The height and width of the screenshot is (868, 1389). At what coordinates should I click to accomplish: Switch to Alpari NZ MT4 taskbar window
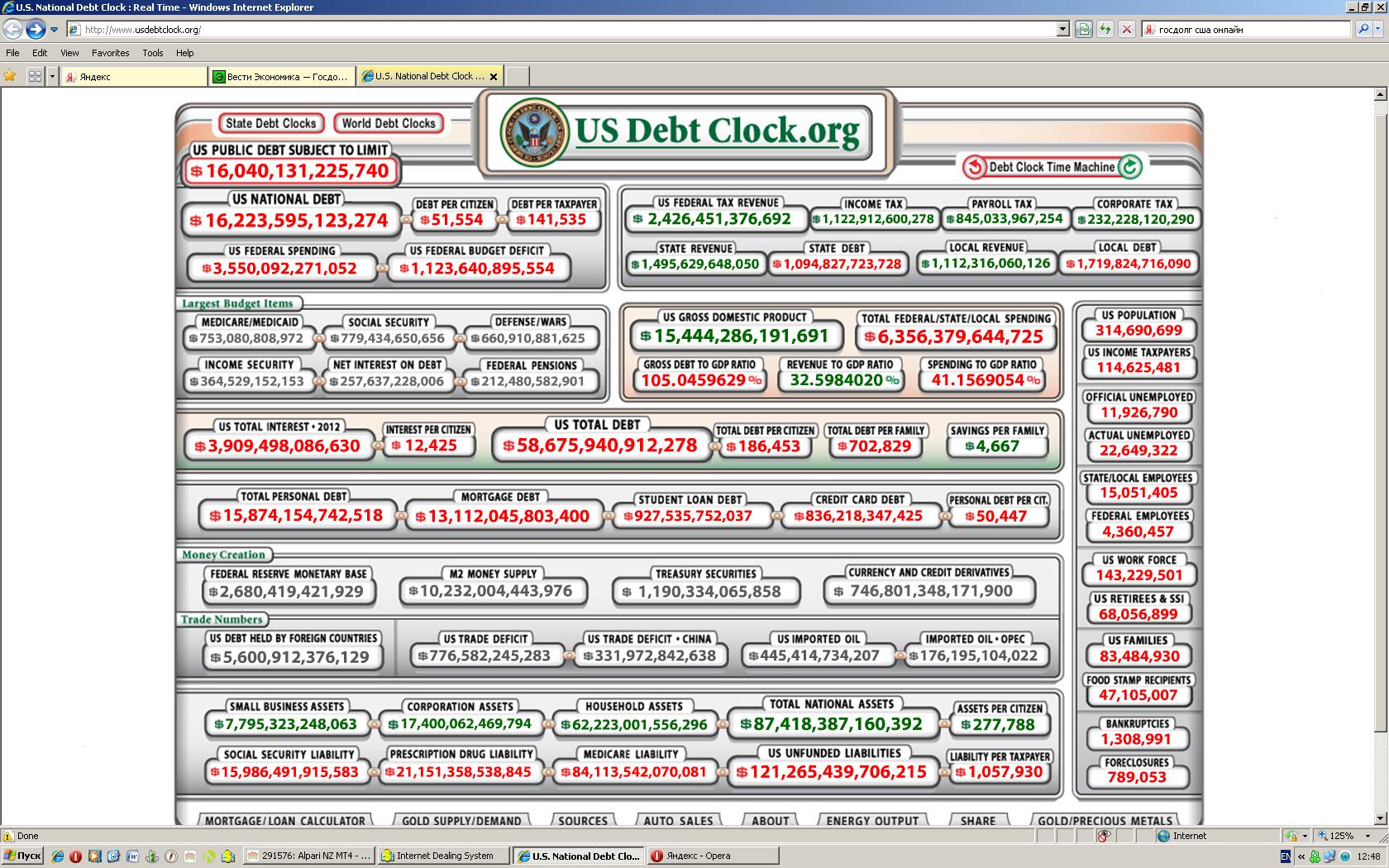(310, 856)
